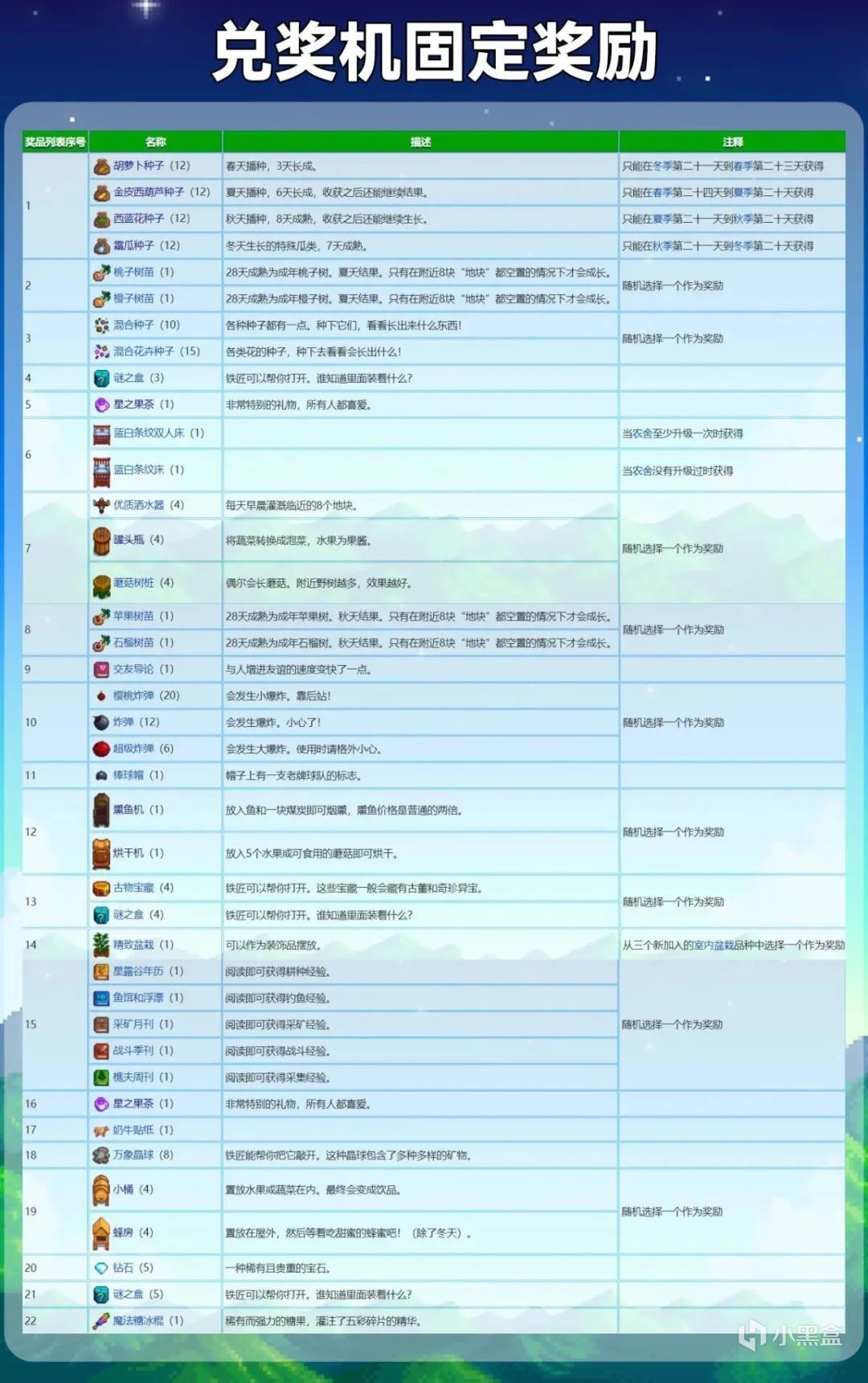Click the text 冬天生长的特殊瓜类，7天成熟。
Viewport: 868px width, 1383px height.
297,246
